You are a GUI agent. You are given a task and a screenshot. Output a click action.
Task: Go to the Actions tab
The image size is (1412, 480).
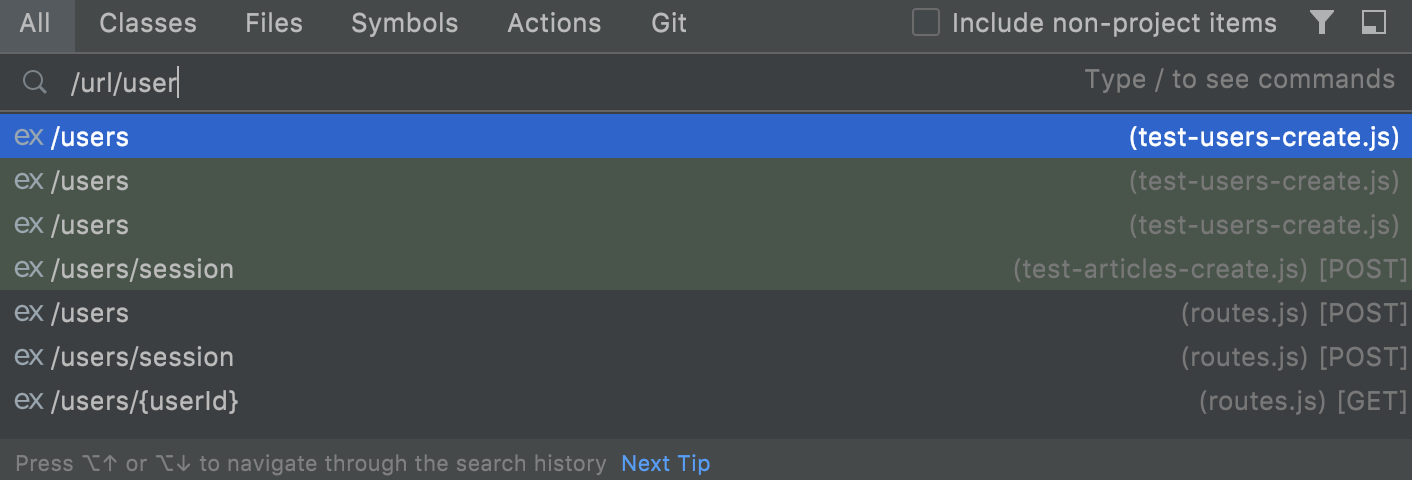tap(554, 24)
